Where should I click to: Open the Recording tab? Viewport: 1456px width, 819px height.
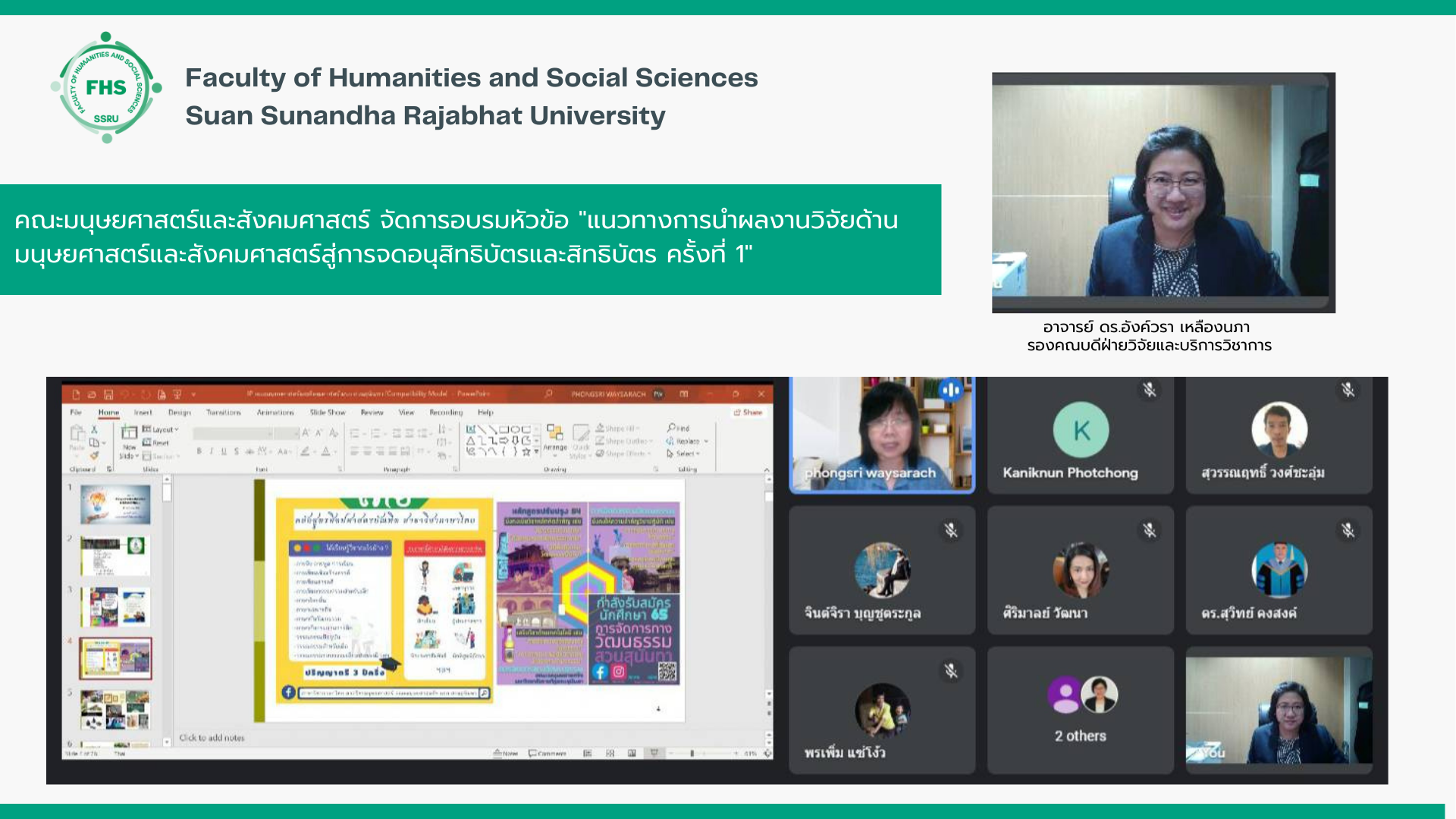click(x=446, y=413)
